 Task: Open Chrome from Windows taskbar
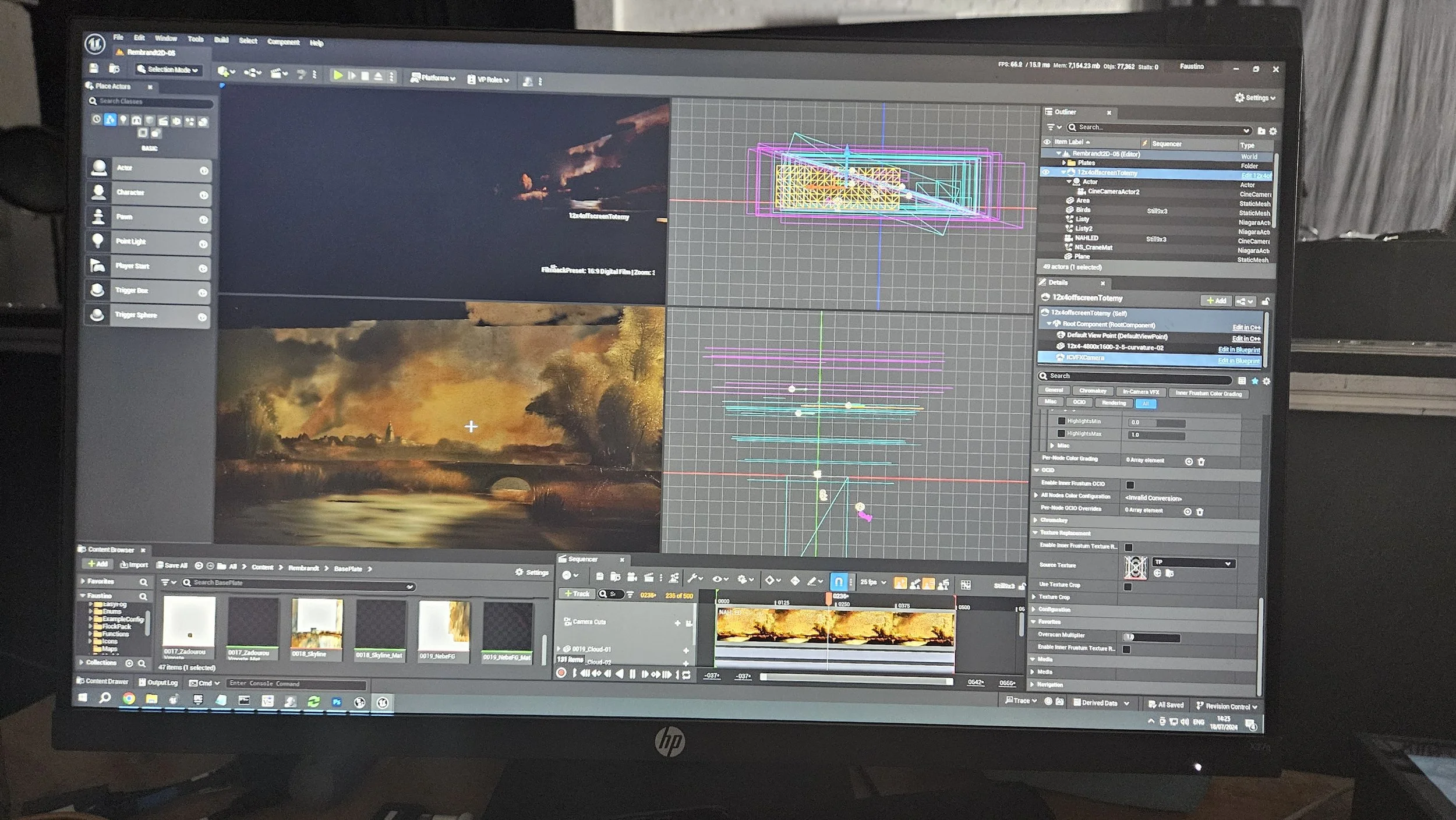point(129,698)
